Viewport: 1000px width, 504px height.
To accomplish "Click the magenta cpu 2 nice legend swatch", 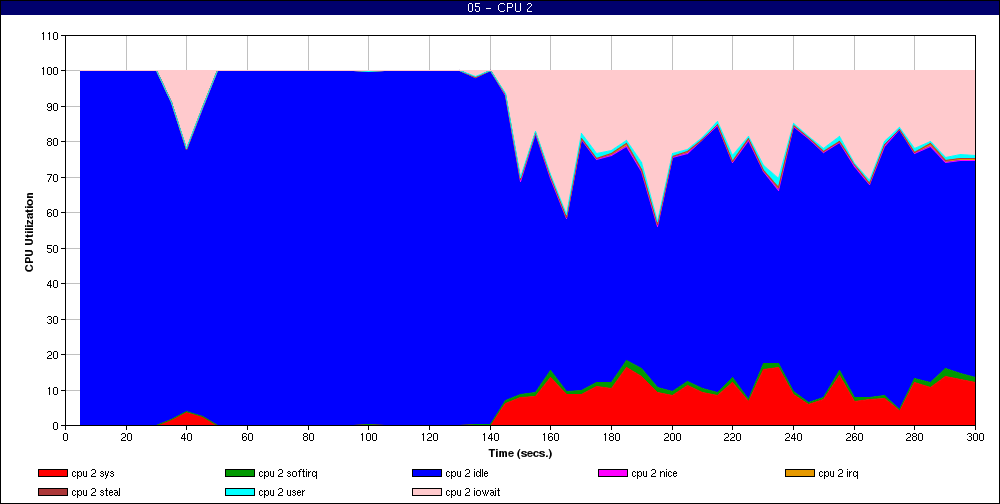I will pyautogui.click(x=612, y=473).
